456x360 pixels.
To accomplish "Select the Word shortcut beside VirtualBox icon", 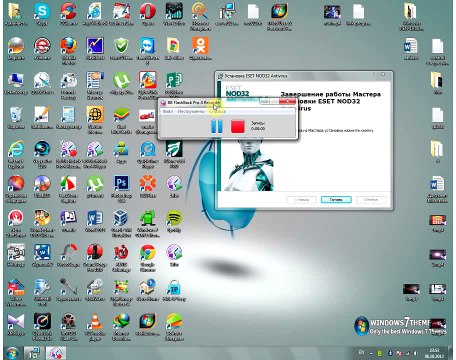I will [x=95, y=221].
